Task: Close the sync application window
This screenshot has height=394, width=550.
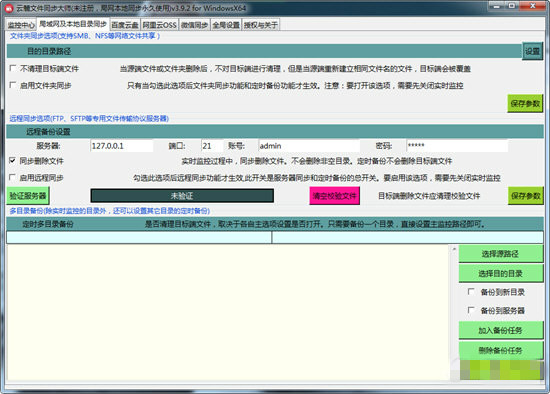Action: [532, 6]
